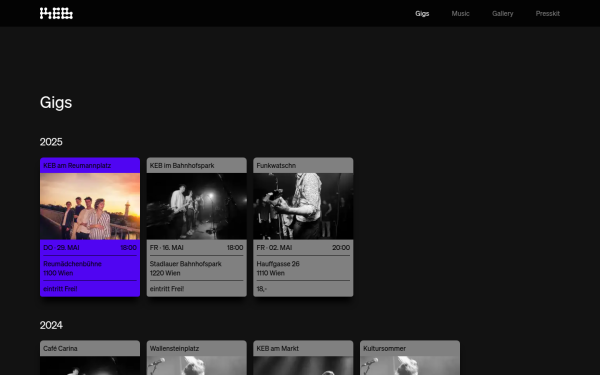Click the 1220 Wien address line
This screenshot has width=600, height=375.
click(165, 273)
